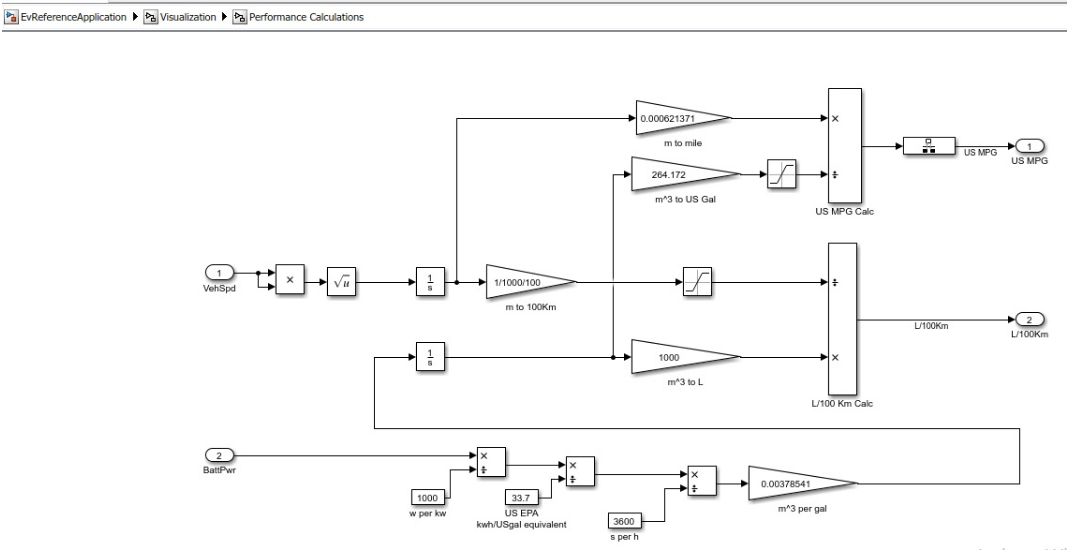Select the divide block fed by 3600 constant
Image resolution: width=1067 pixels, height=551 pixels.
tap(702, 480)
